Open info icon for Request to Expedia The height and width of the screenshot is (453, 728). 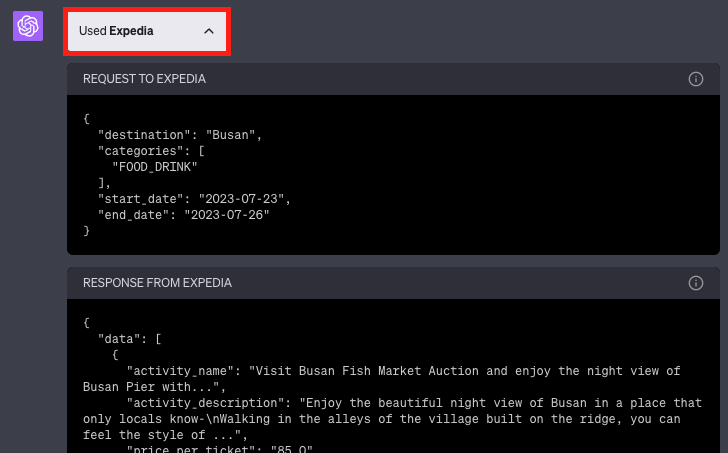696,79
